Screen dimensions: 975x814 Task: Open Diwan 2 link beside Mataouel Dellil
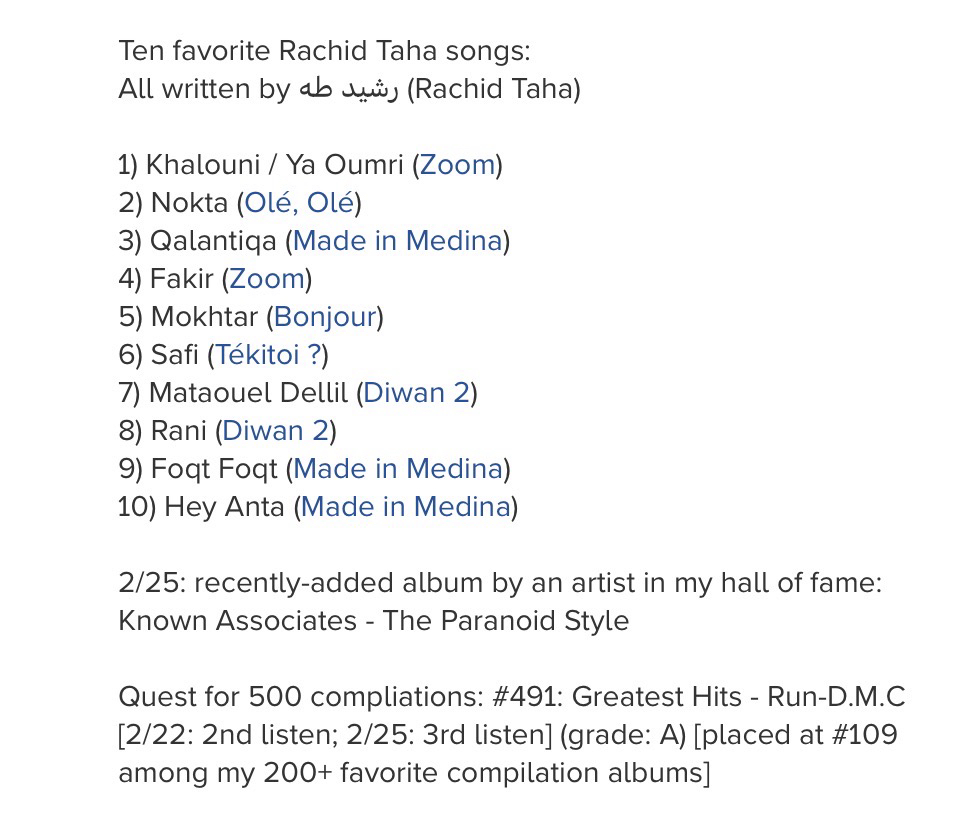tap(416, 393)
